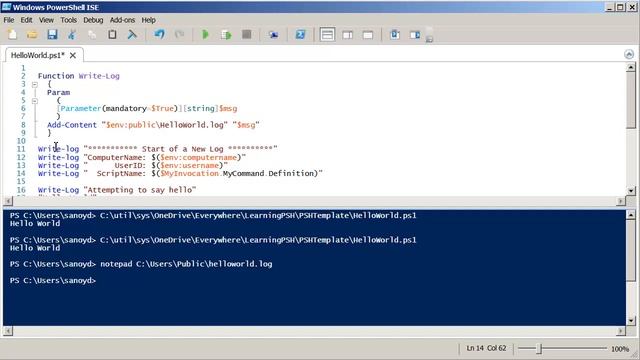Click the Show Command Add-on icon
Image resolution: width=640 pixels, height=360 pixels.
[415, 35]
